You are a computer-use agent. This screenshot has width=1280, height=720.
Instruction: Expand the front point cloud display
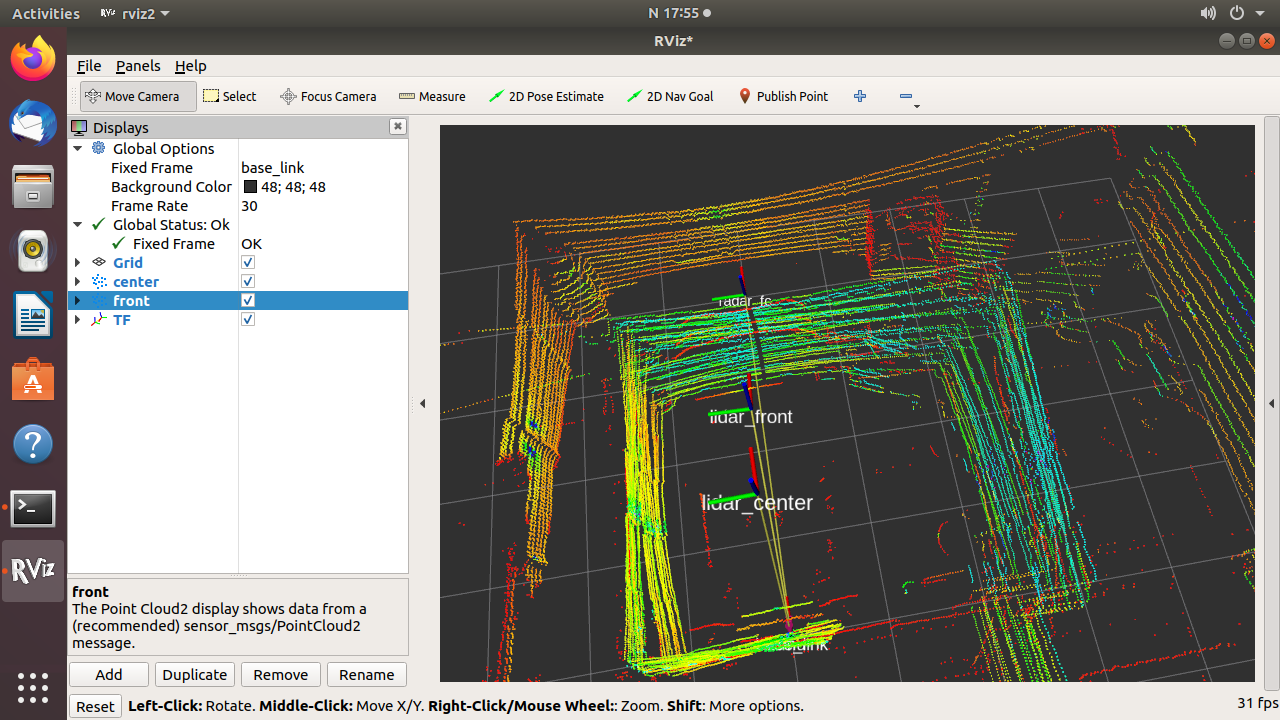tap(78, 300)
